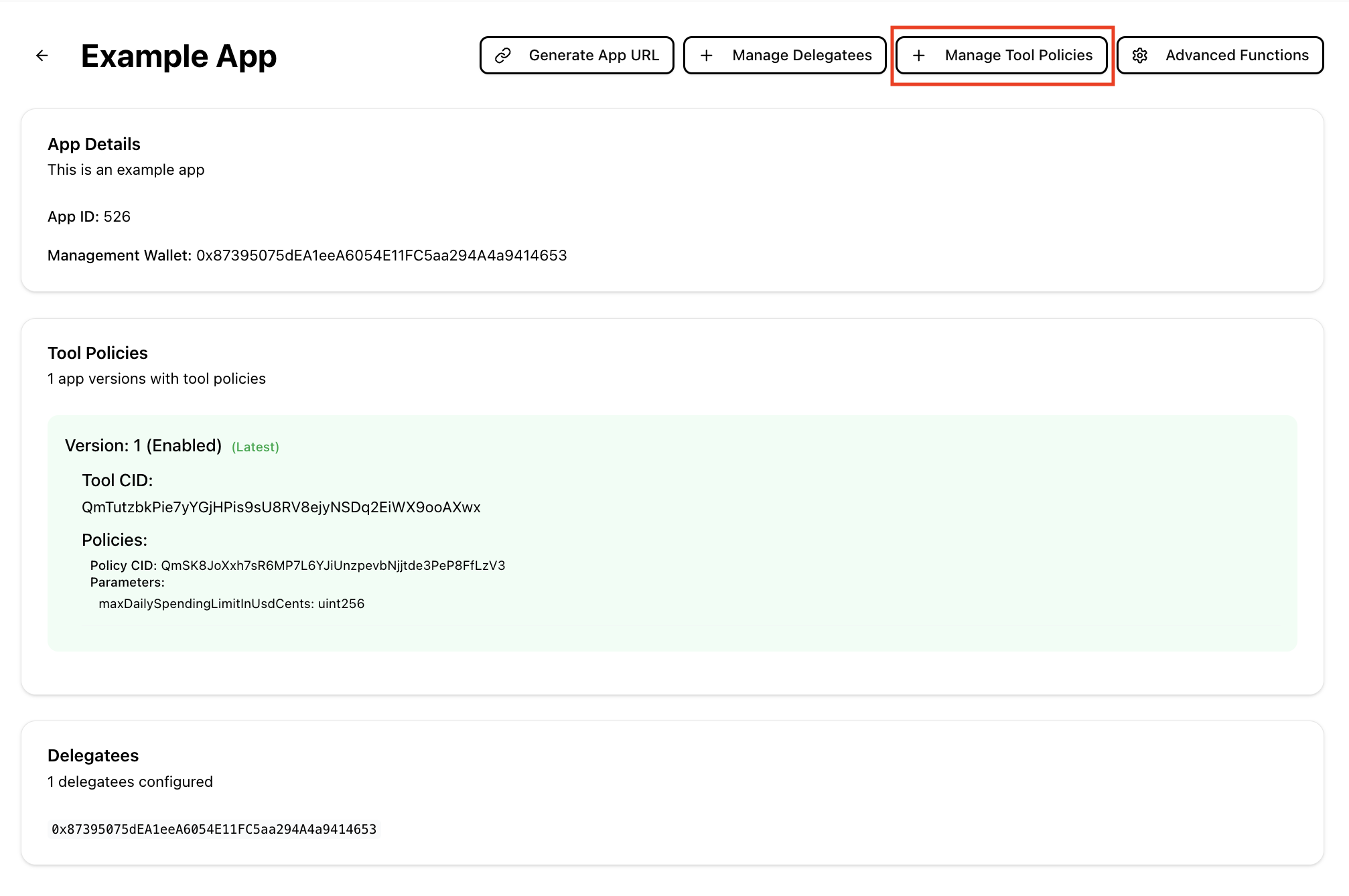Click the 'Parameters:' label
Image resolution: width=1349 pixels, height=896 pixels.
[x=127, y=583]
